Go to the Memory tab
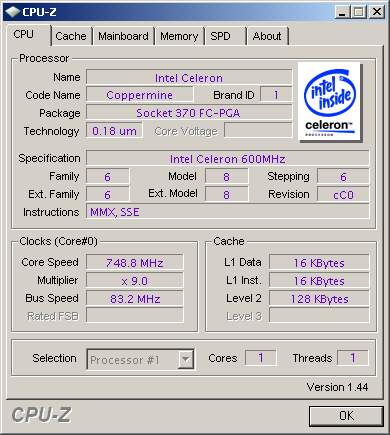 (x=179, y=36)
